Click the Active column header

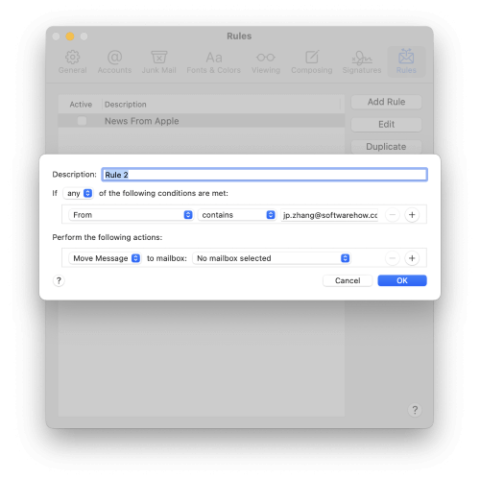tap(81, 104)
